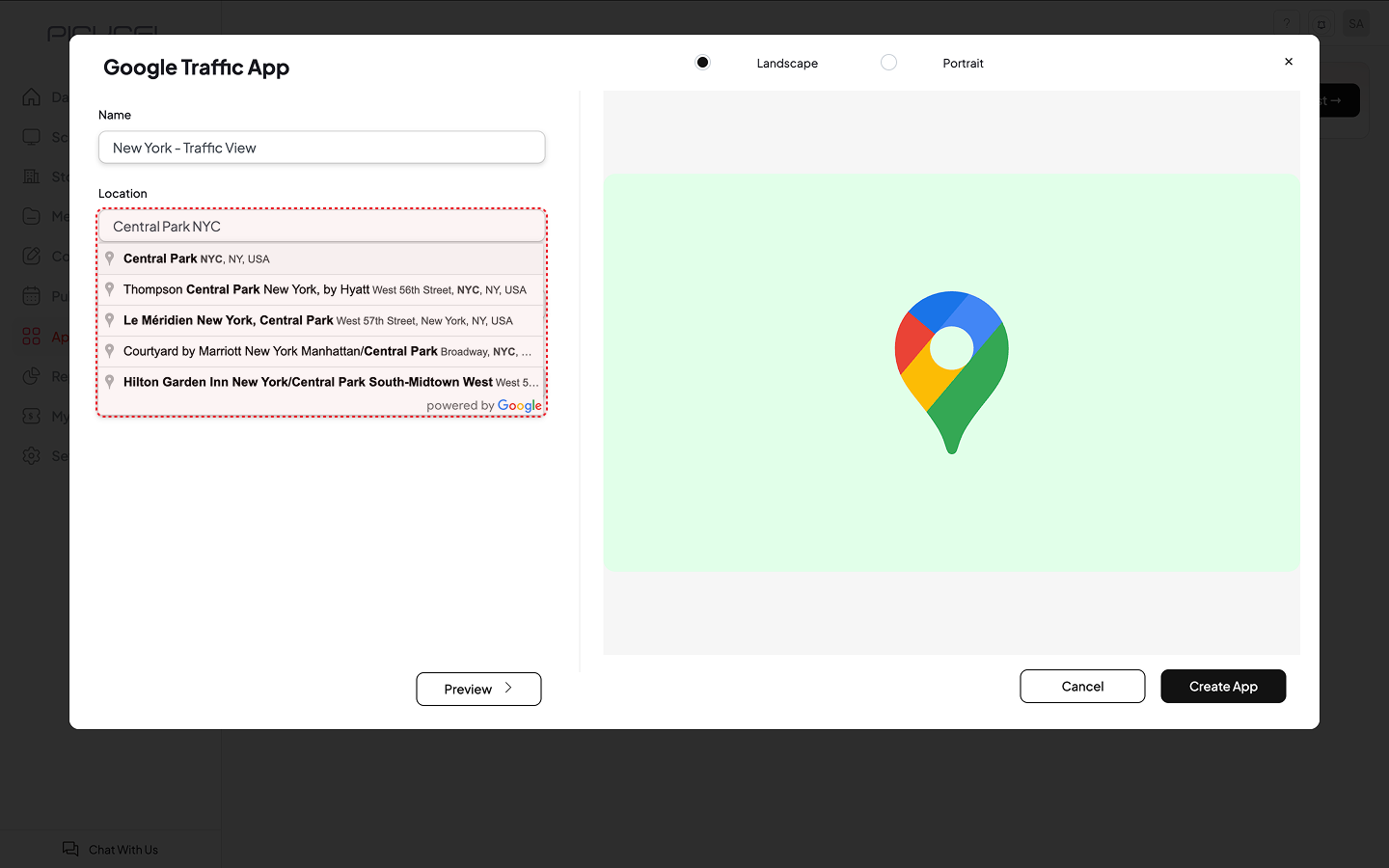This screenshot has width=1389, height=868.
Task: Click the Cancel button
Action: click(1082, 687)
